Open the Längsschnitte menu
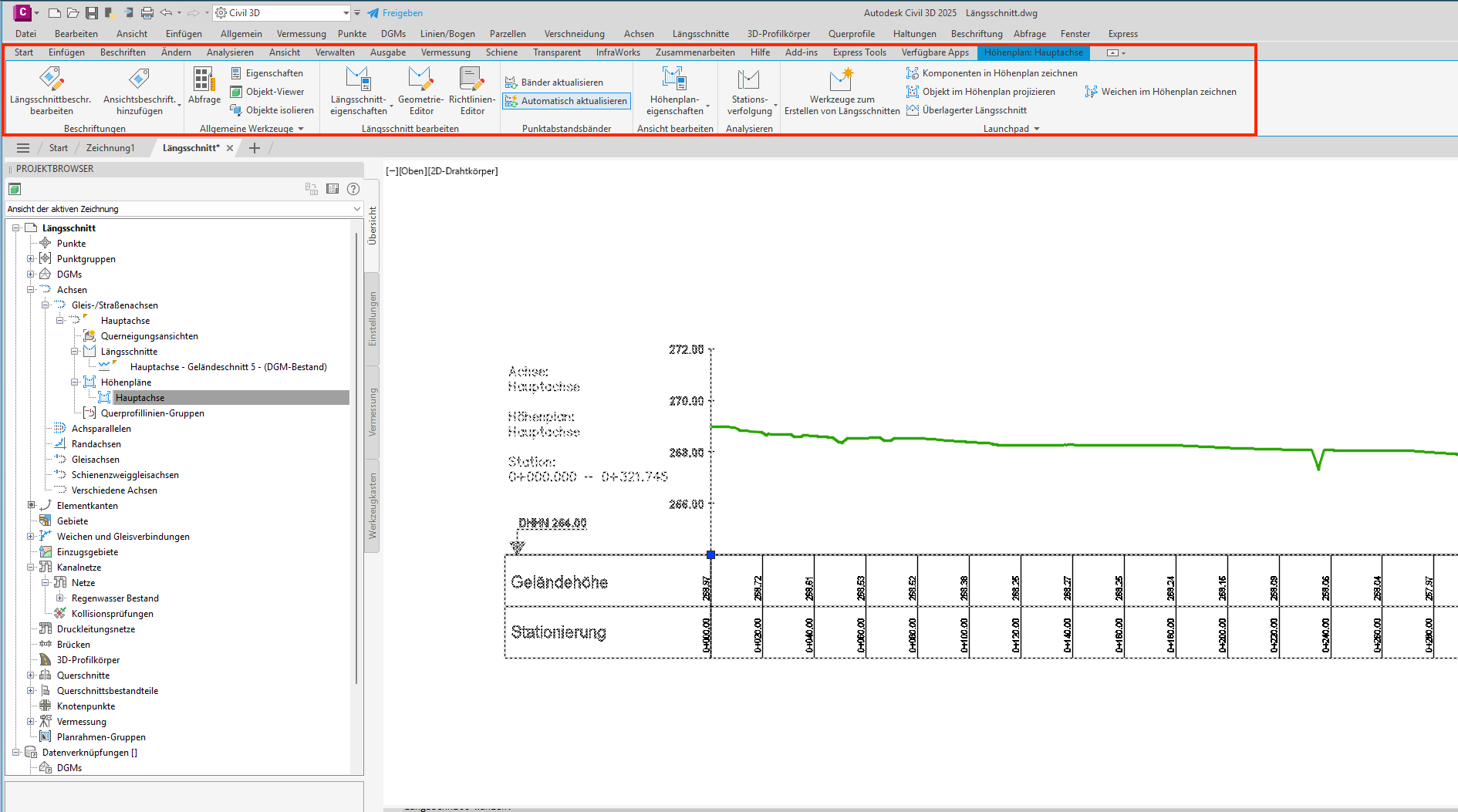1458x812 pixels. (700, 34)
